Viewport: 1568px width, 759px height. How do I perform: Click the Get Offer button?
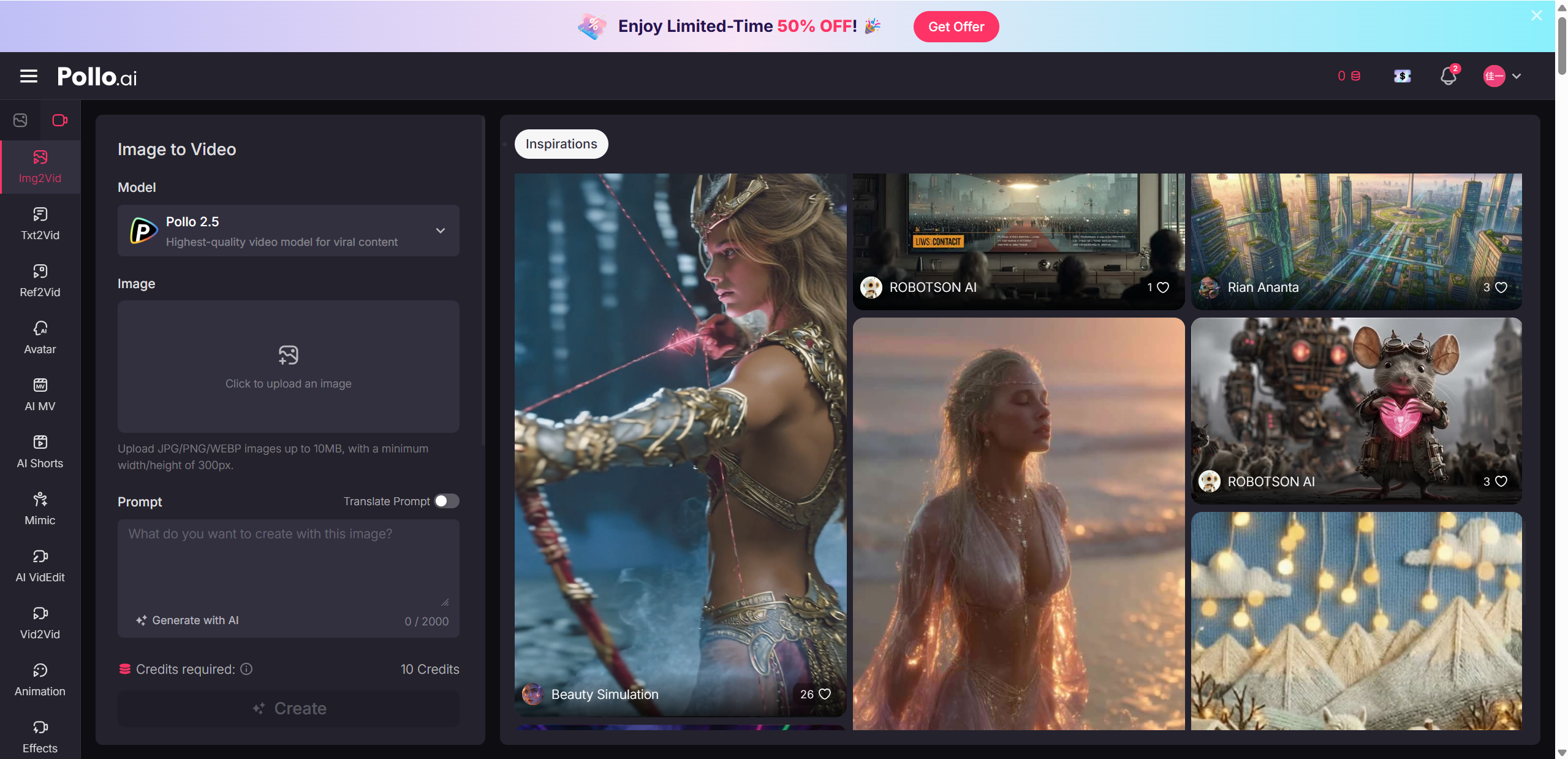955,26
